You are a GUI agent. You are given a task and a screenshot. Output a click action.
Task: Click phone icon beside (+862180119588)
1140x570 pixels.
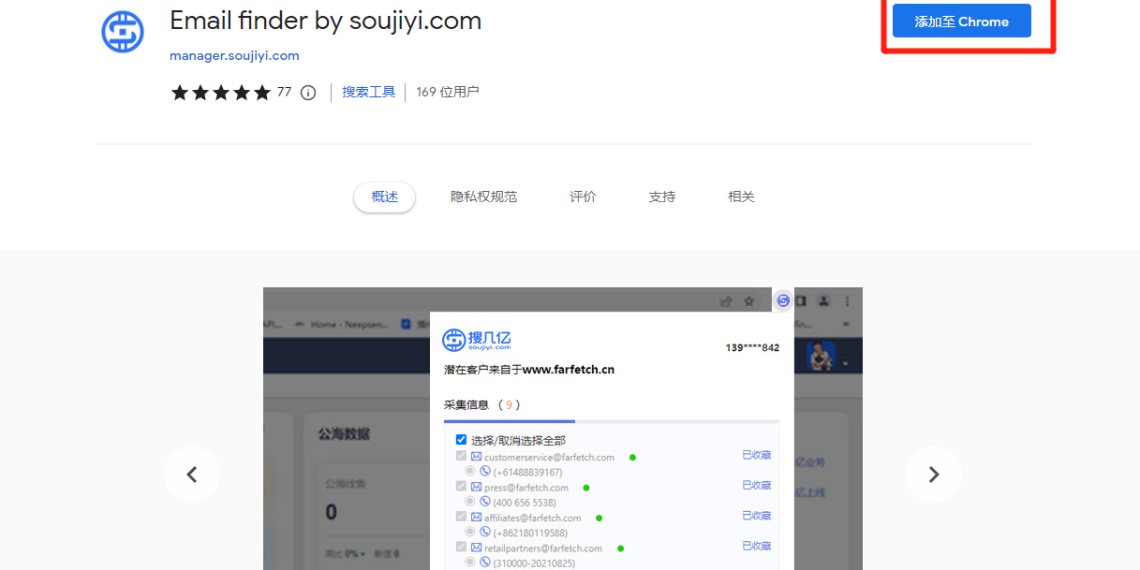tap(486, 532)
